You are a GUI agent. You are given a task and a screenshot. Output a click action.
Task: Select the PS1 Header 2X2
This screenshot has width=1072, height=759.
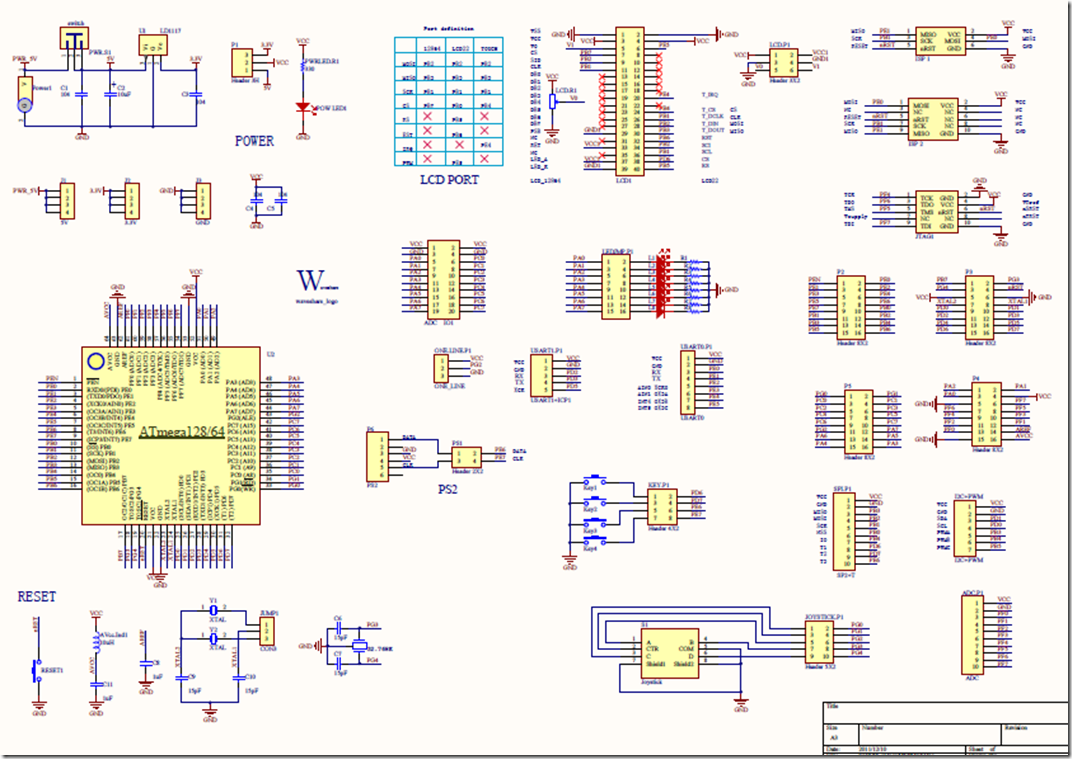(466, 457)
